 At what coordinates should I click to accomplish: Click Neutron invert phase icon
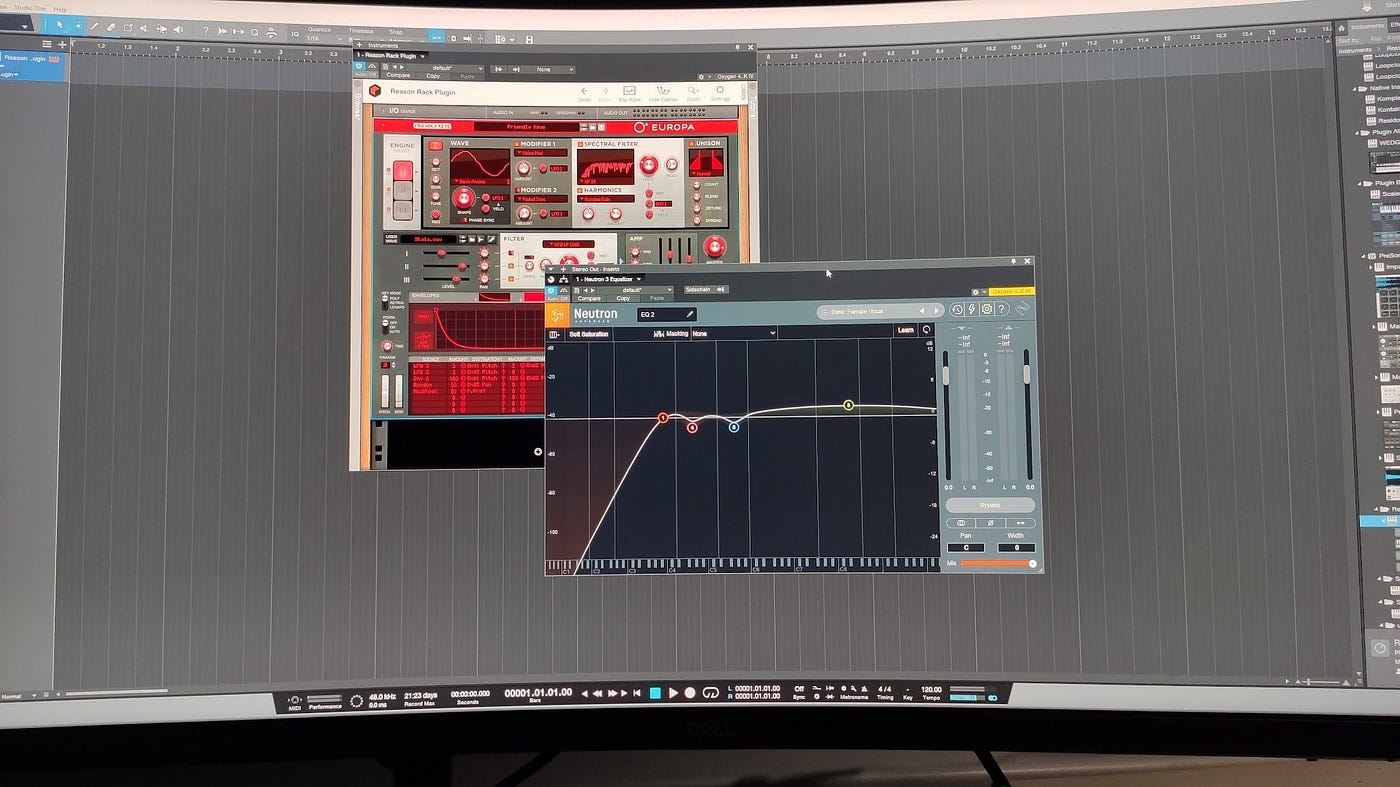pyautogui.click(x=991, y=523)
